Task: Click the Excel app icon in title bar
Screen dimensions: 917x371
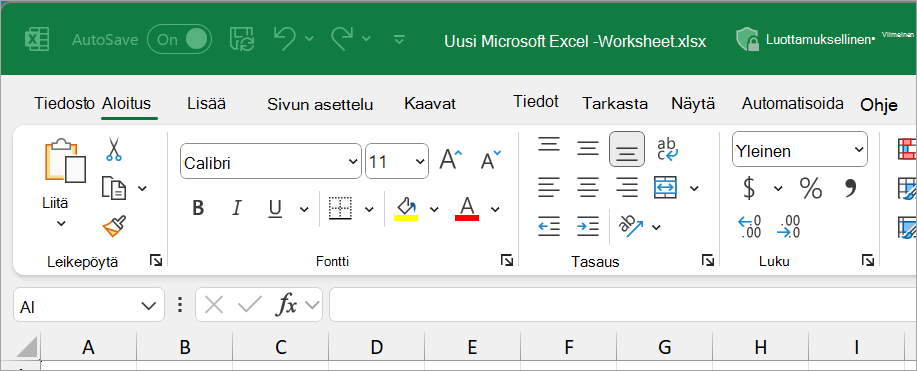Action: [x=36, y=40]
